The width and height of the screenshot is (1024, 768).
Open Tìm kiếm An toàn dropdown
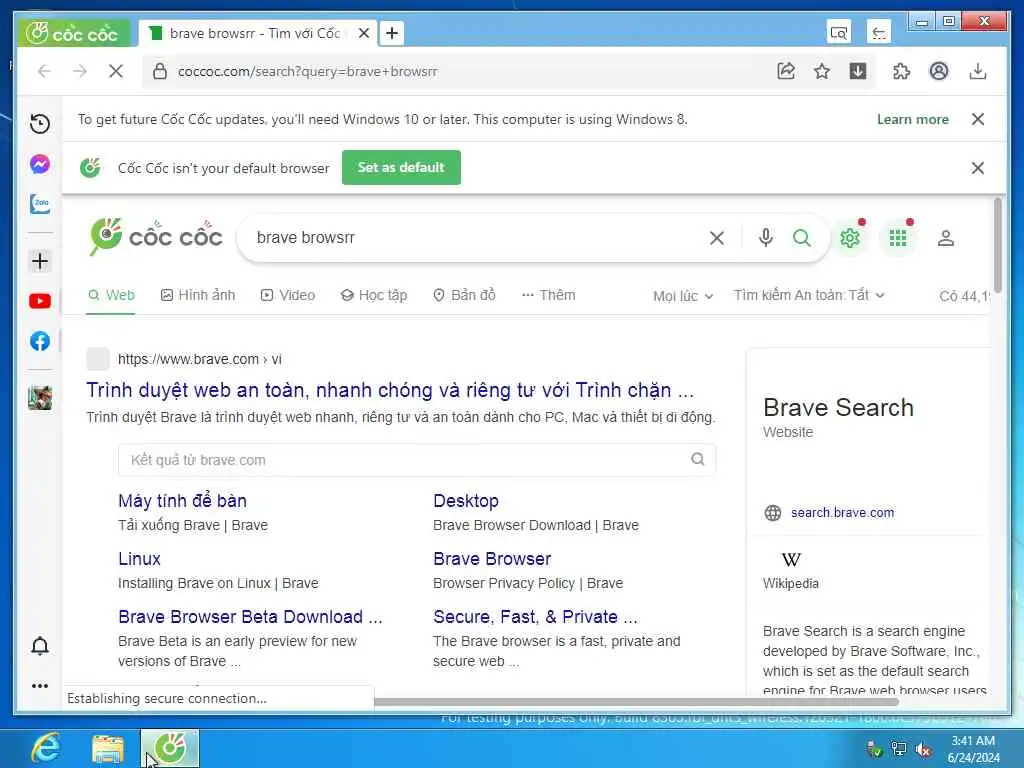[x=809, y=295]
